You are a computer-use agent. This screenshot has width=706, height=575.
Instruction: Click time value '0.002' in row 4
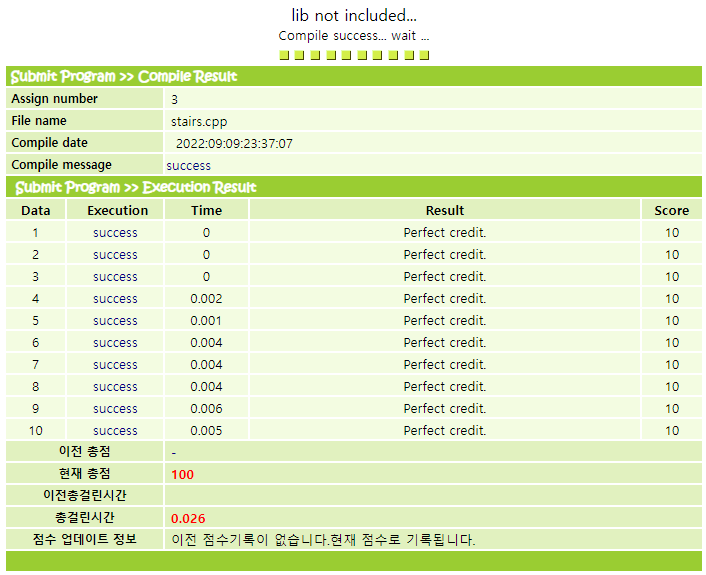click(206, 299)
